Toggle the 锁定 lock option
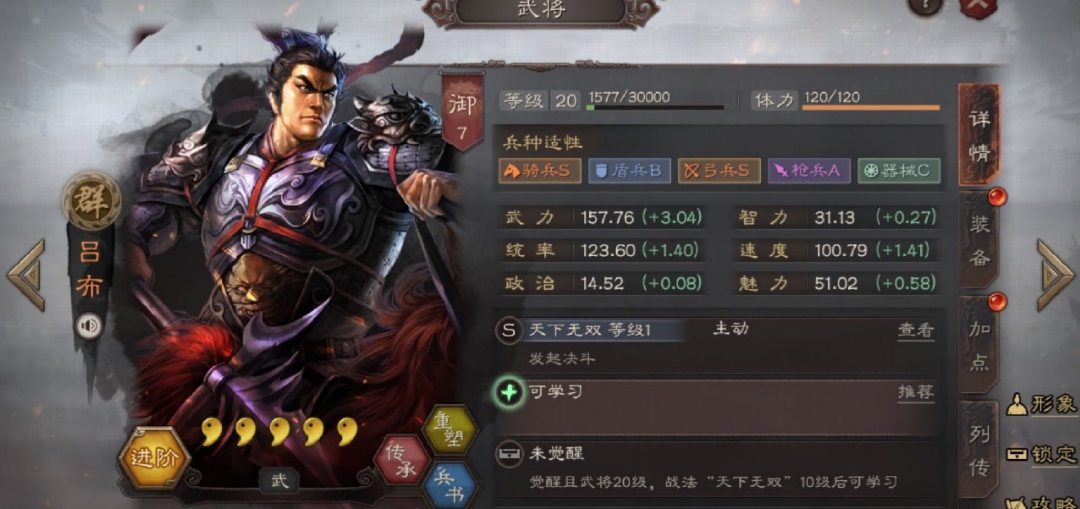The image size is (1080, 509). point(1043,454)
